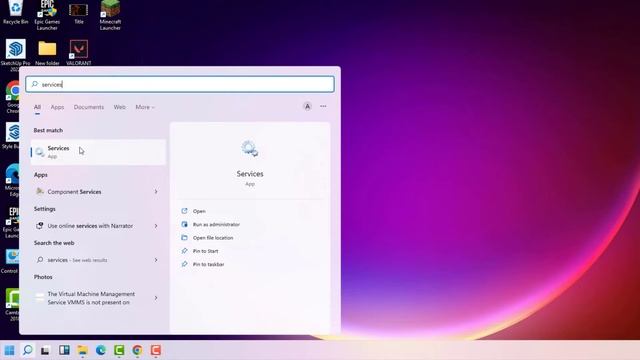Screen dimensions: 640x360
Task: Switch to the All search tab
Action: click(37, 107)
